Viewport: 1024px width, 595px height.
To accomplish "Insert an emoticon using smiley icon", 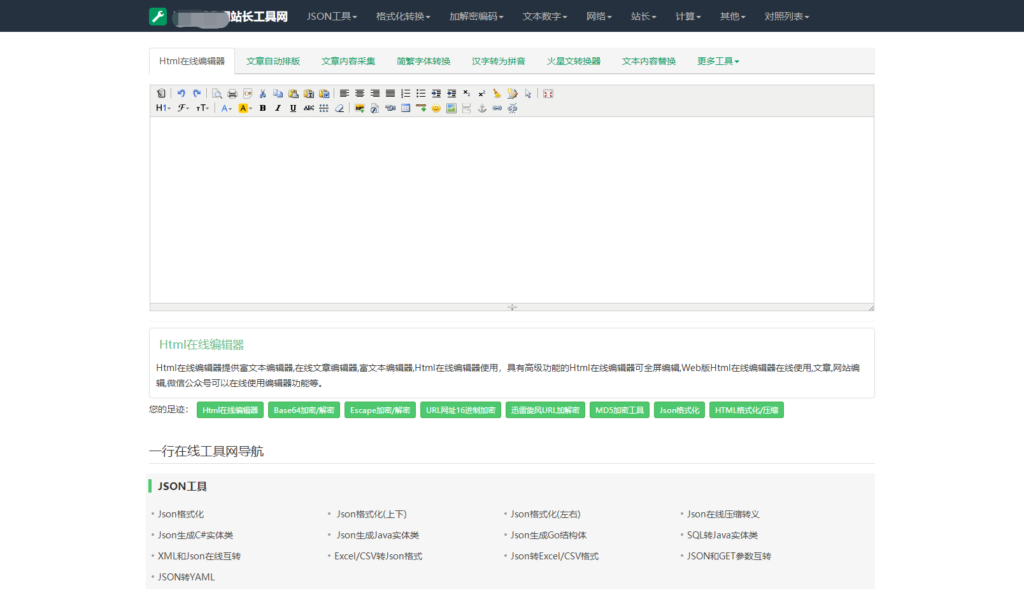I will click(436, 108).
